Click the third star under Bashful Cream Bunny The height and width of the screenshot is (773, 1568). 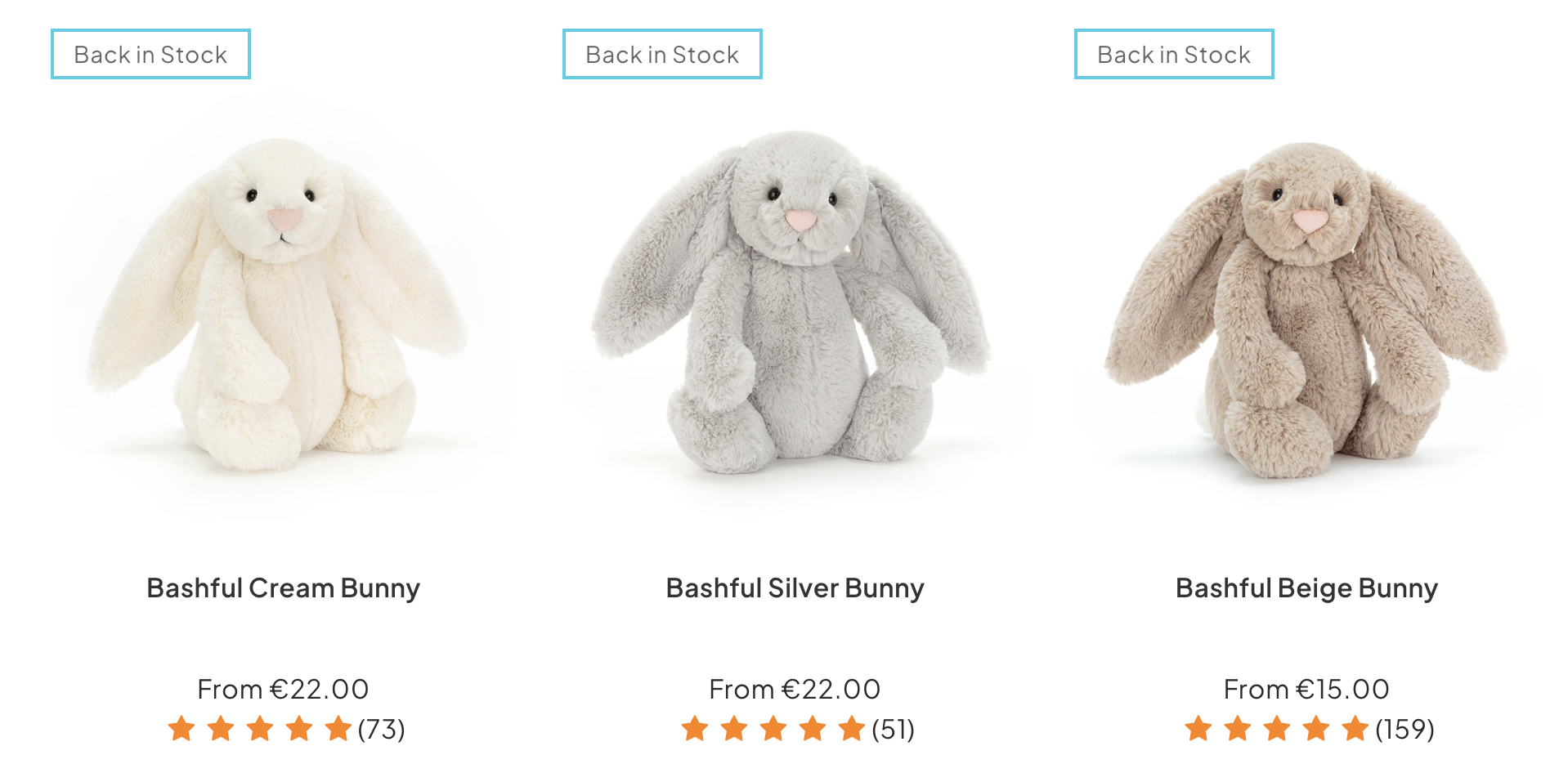pyautogui.click(x=260, y=728)
